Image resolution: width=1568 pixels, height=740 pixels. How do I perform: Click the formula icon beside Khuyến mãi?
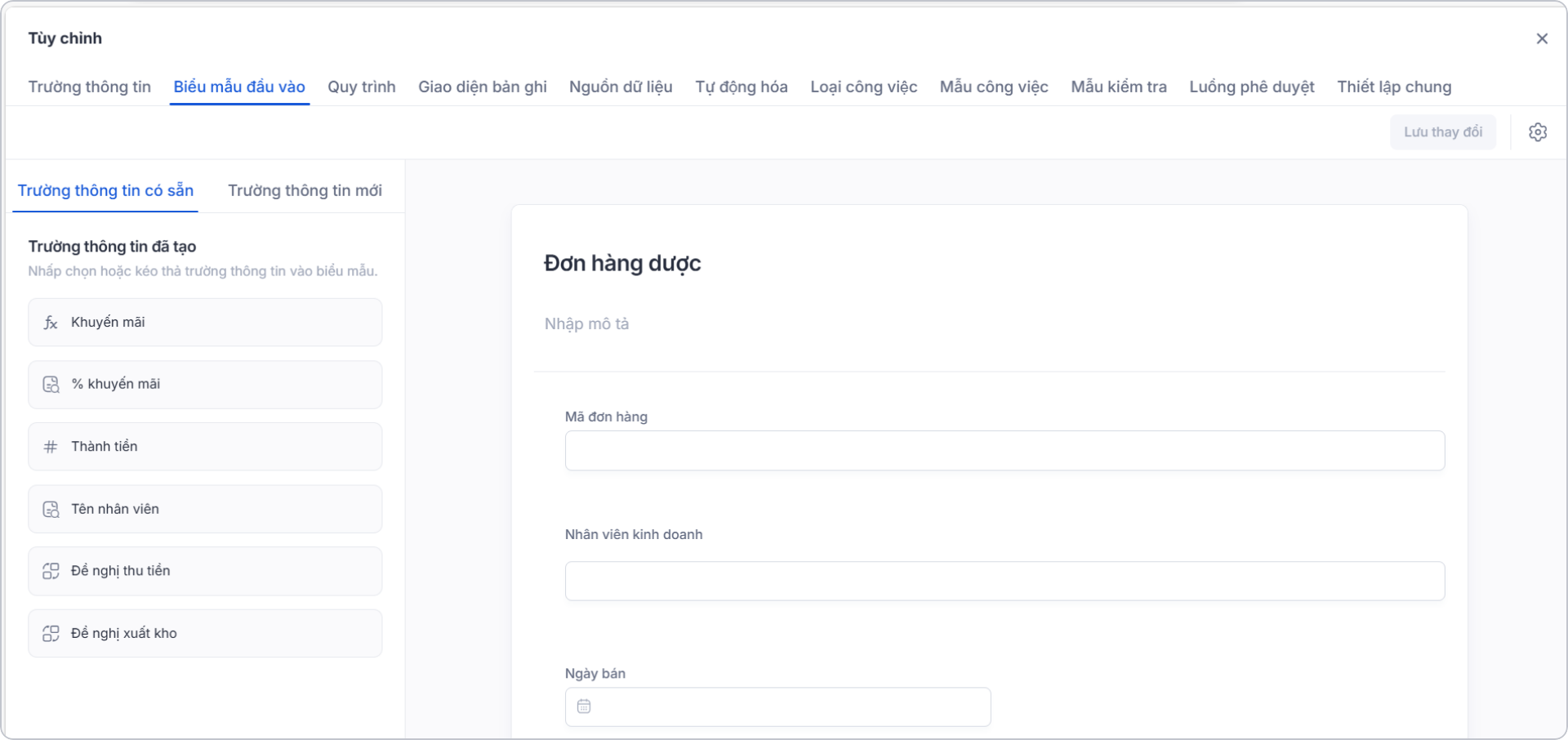pos(51,323)
